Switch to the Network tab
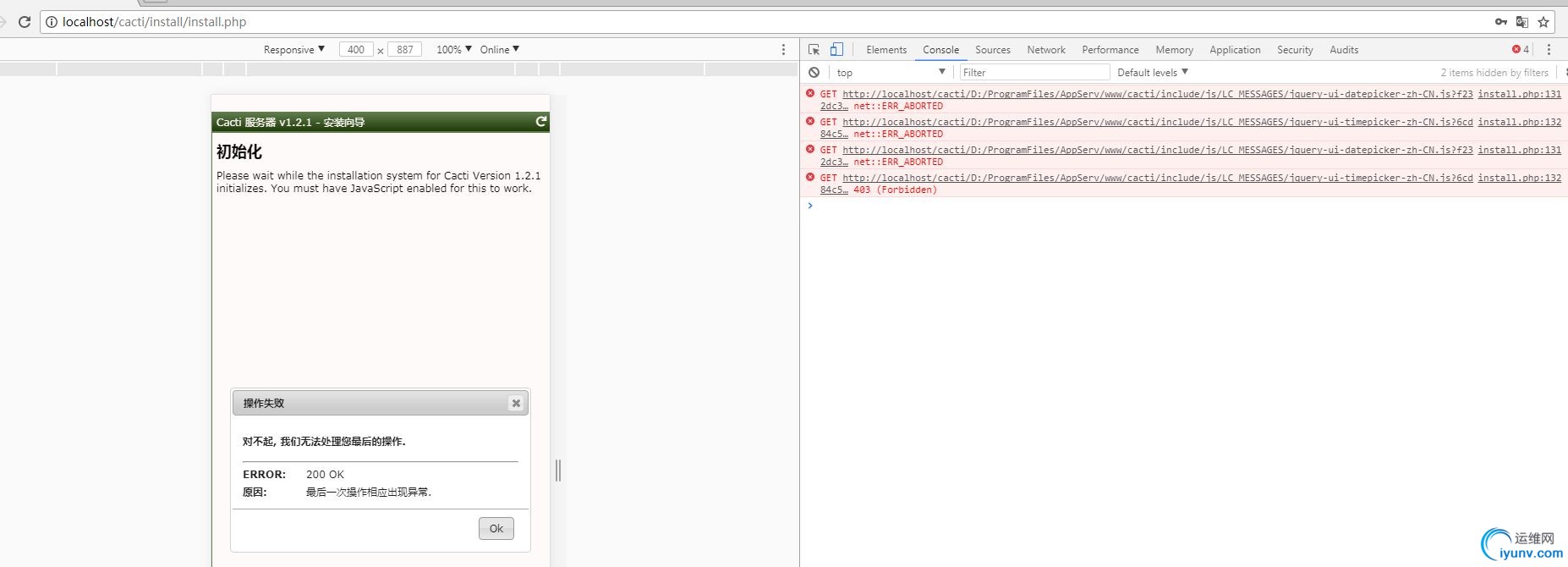This screenshot has height=567, width=1568. (x=1046, y=50)
